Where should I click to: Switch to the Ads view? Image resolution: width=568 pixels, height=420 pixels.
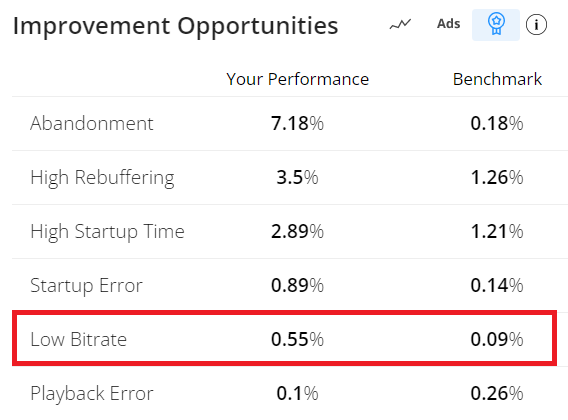coord(448,24)
